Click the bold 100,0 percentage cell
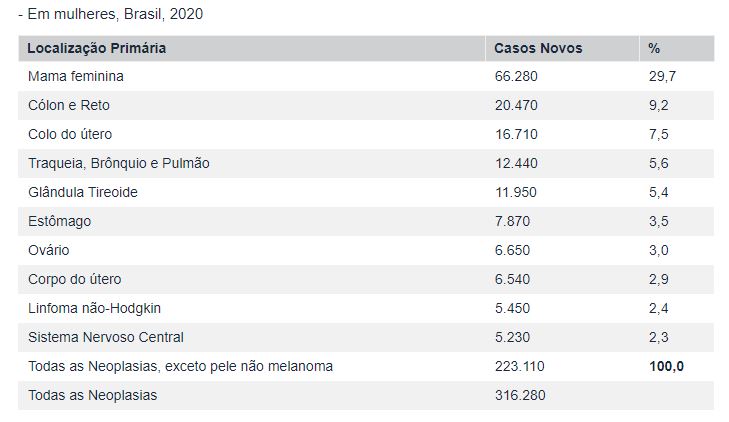The height and width of the screenshot is (422, 729). click(x=666, y=366)
